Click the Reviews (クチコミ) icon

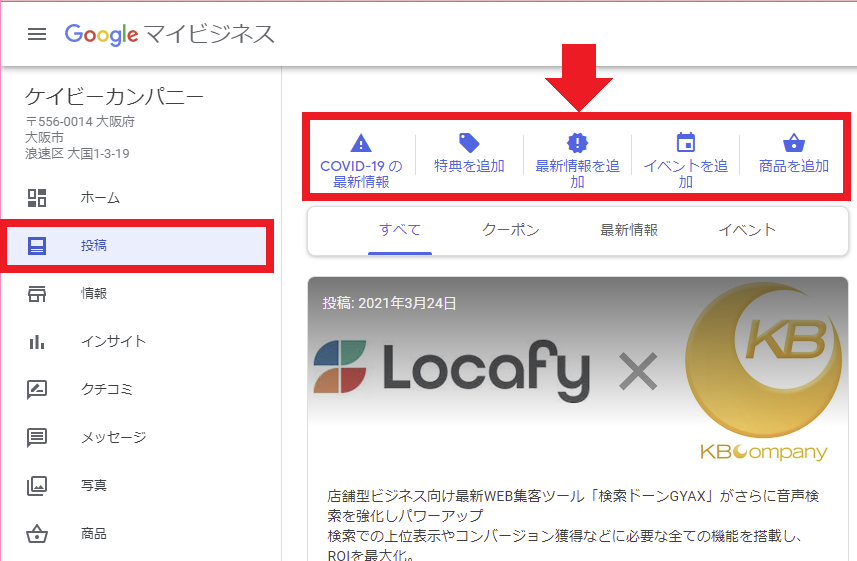(x=37, y=390)
